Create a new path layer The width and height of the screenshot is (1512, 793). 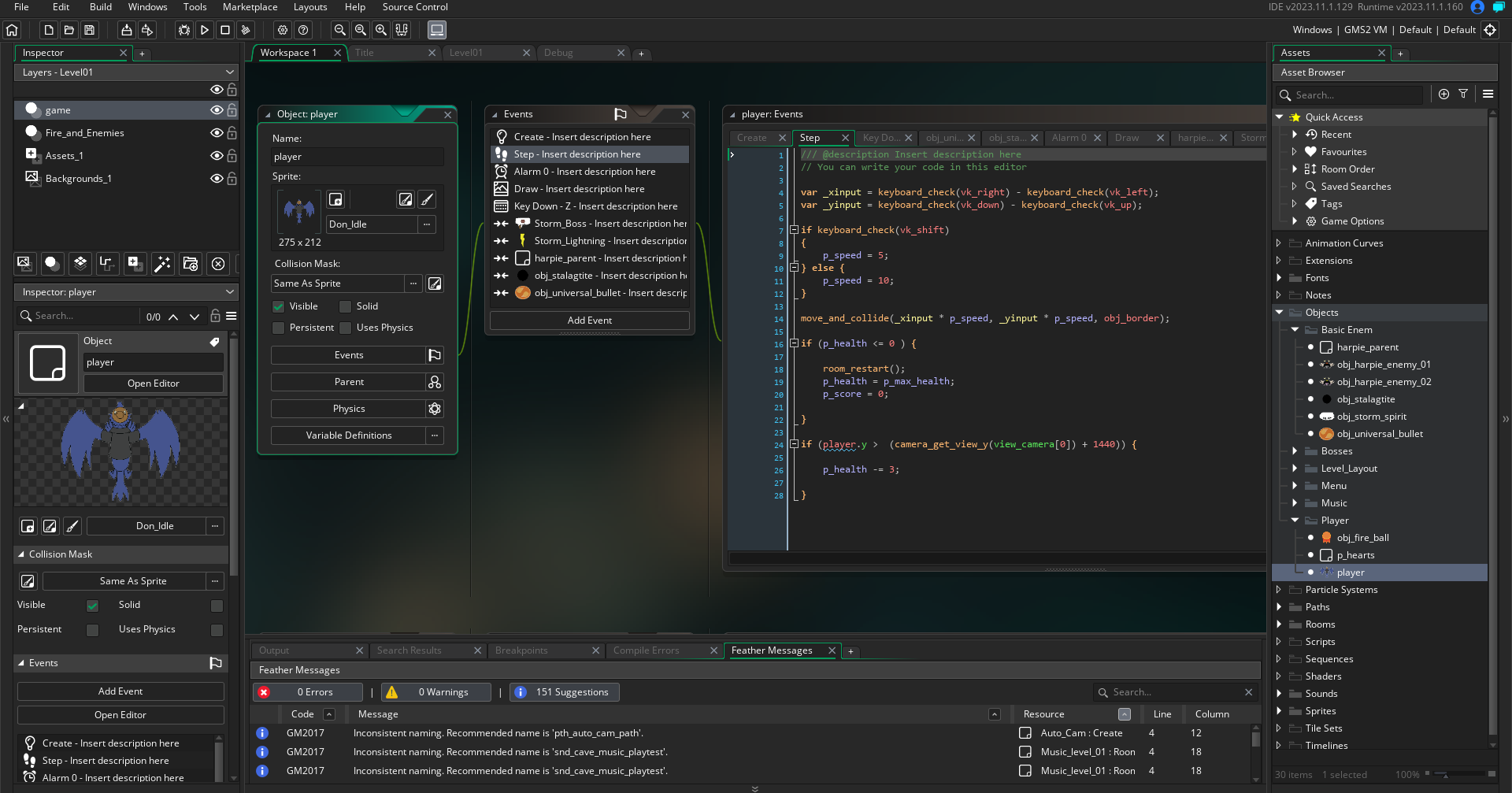pos(107,264)
